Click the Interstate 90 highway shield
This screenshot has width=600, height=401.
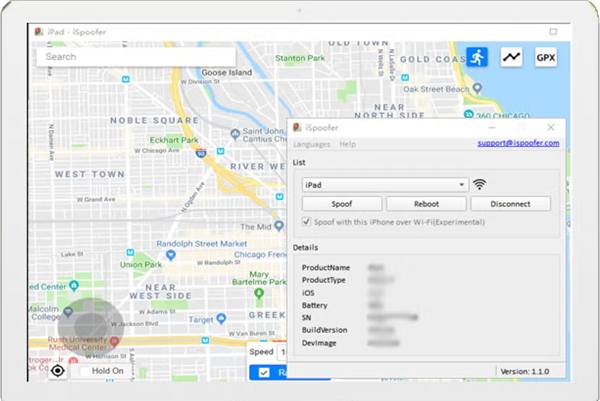201,154
